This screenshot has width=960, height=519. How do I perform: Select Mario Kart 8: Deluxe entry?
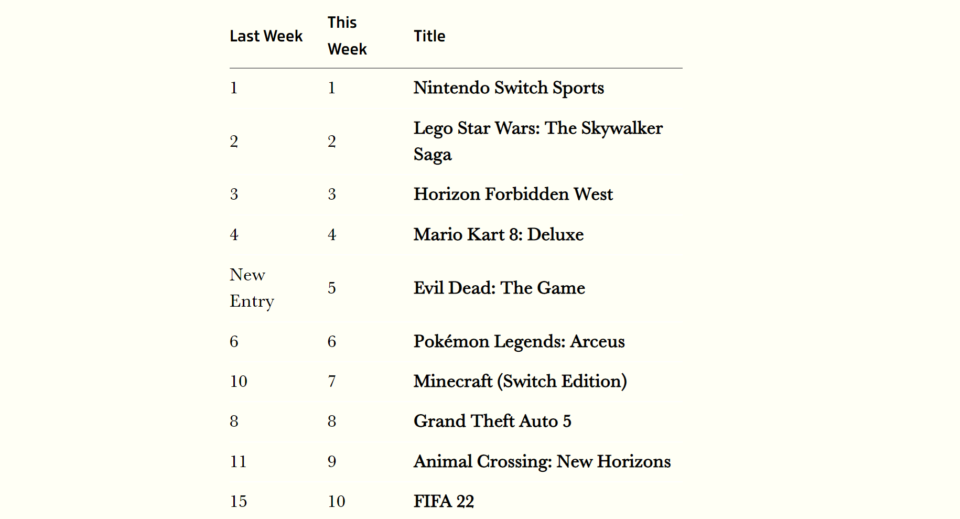pos(498,234)
